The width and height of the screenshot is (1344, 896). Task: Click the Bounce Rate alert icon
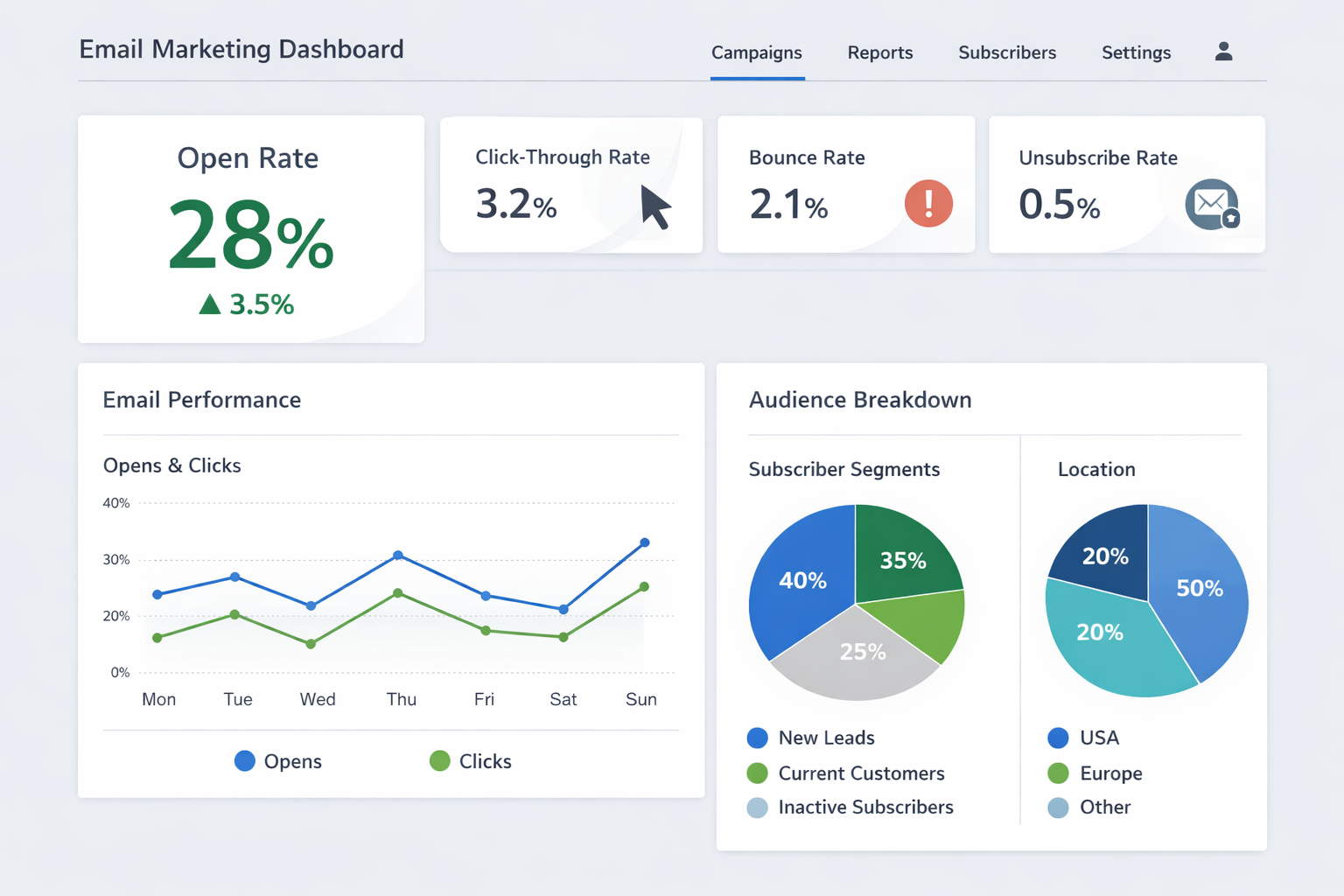(x=928, y=203)
